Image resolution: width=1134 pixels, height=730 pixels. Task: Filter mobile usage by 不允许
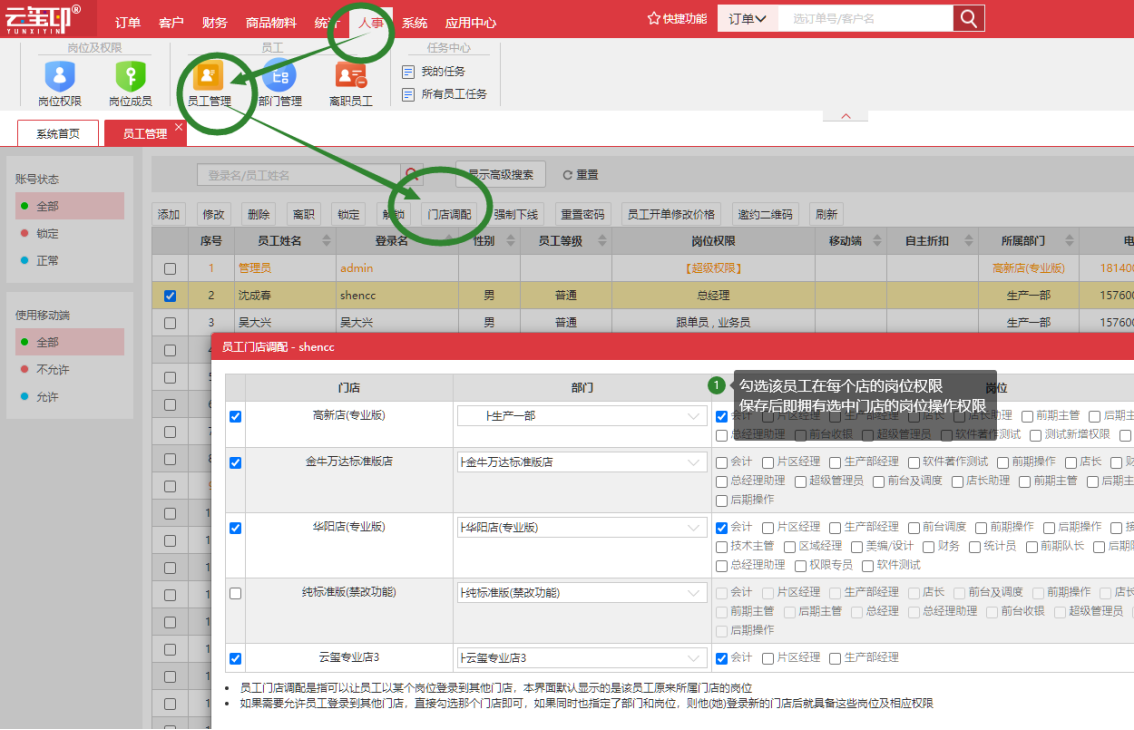69,370
